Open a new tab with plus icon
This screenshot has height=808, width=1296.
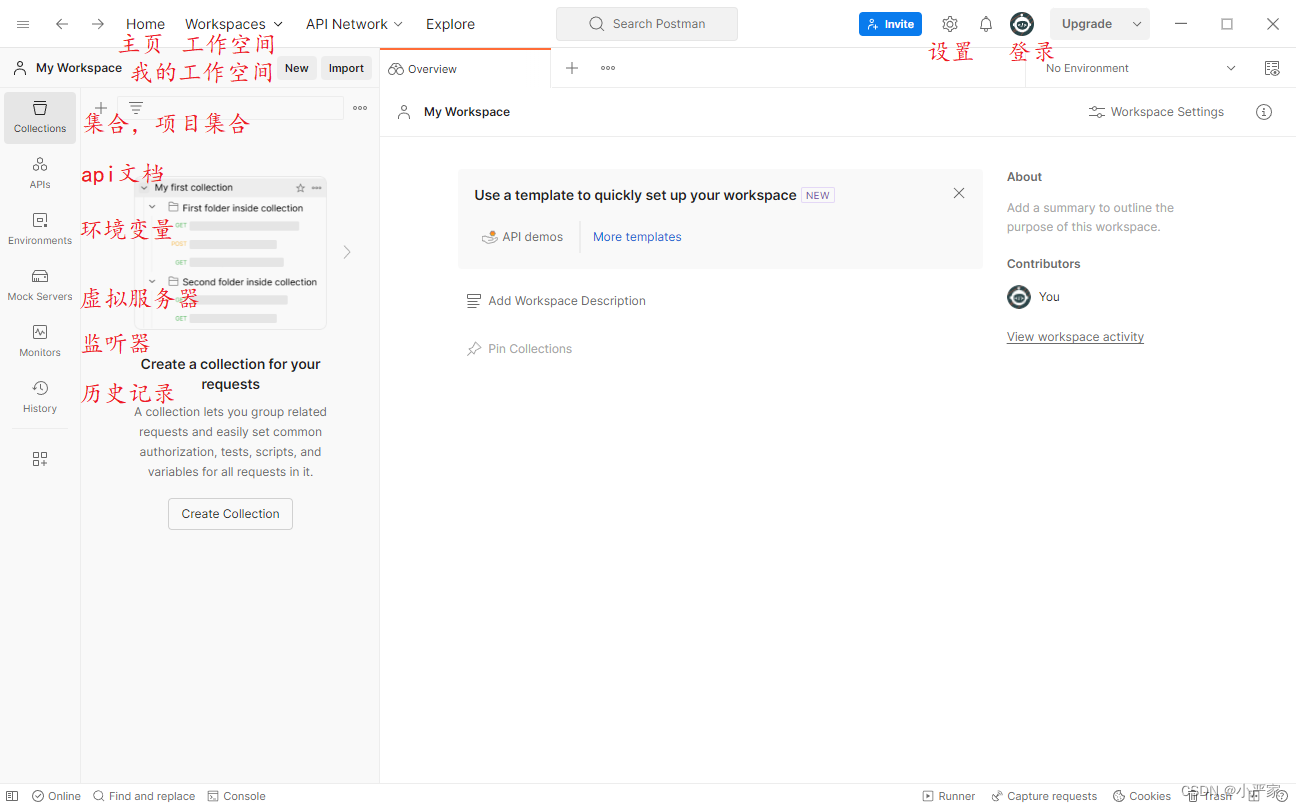click(572, 68)
